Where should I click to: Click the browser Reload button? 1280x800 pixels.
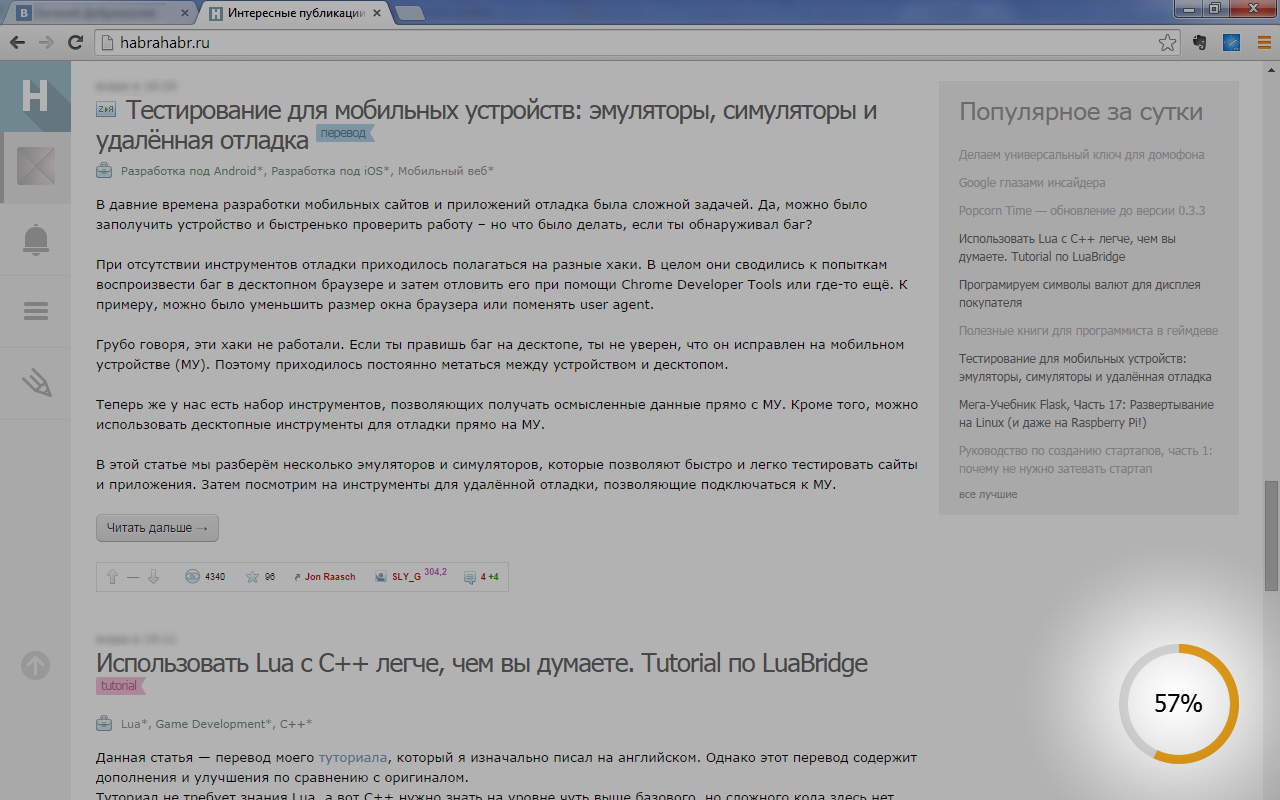point(75,42)
